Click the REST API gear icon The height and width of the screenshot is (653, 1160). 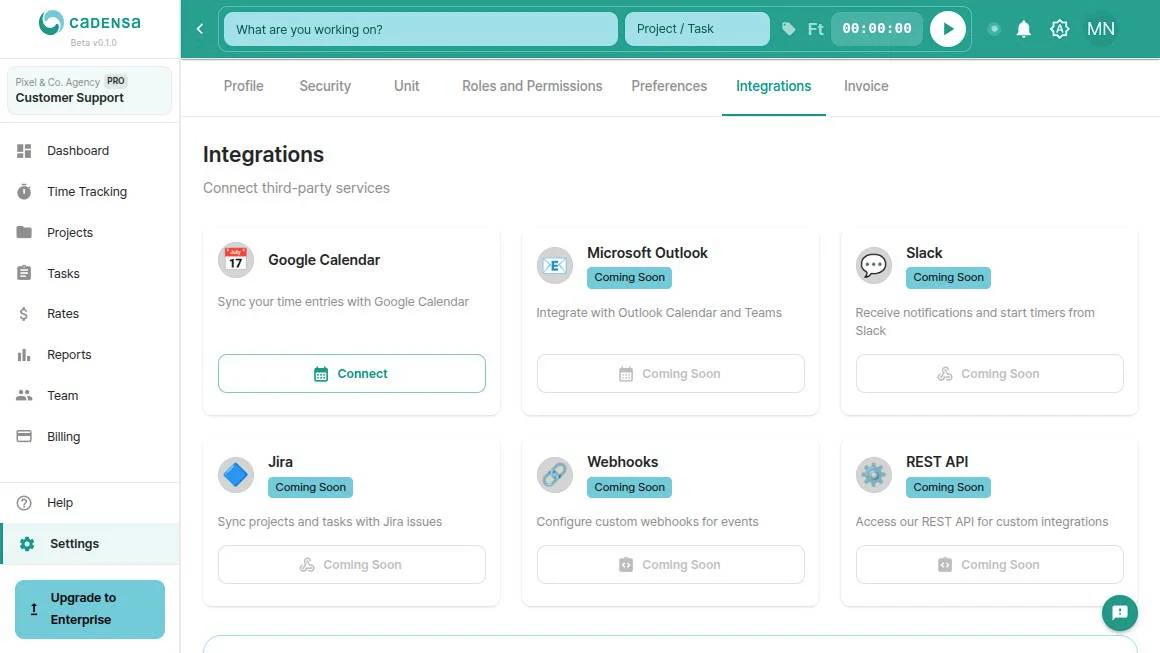click(x=874, y=475)
